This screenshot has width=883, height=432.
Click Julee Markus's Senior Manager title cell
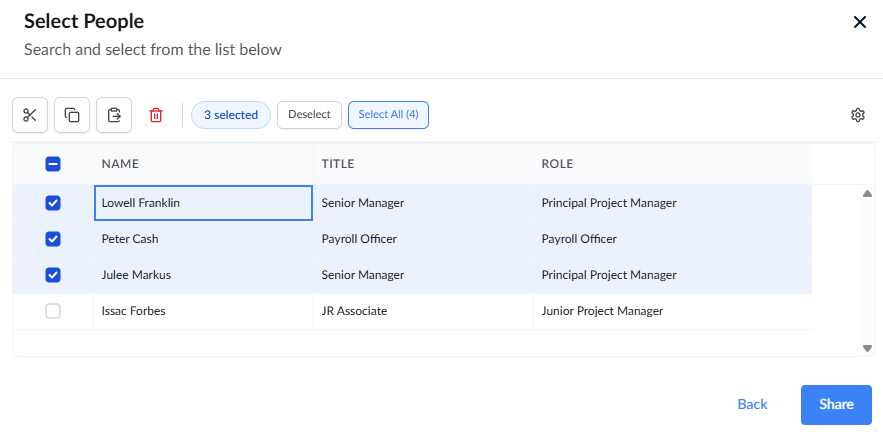tap(423, 275)
